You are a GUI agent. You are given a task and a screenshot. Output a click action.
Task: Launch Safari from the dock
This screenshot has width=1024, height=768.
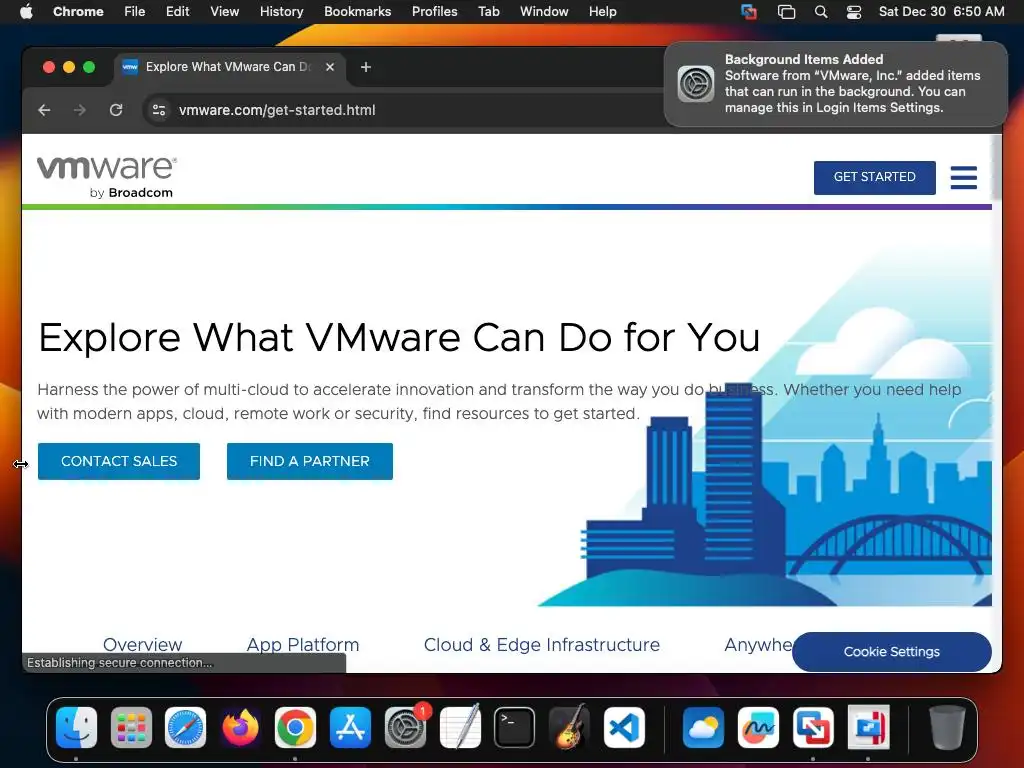click(185, 727)
